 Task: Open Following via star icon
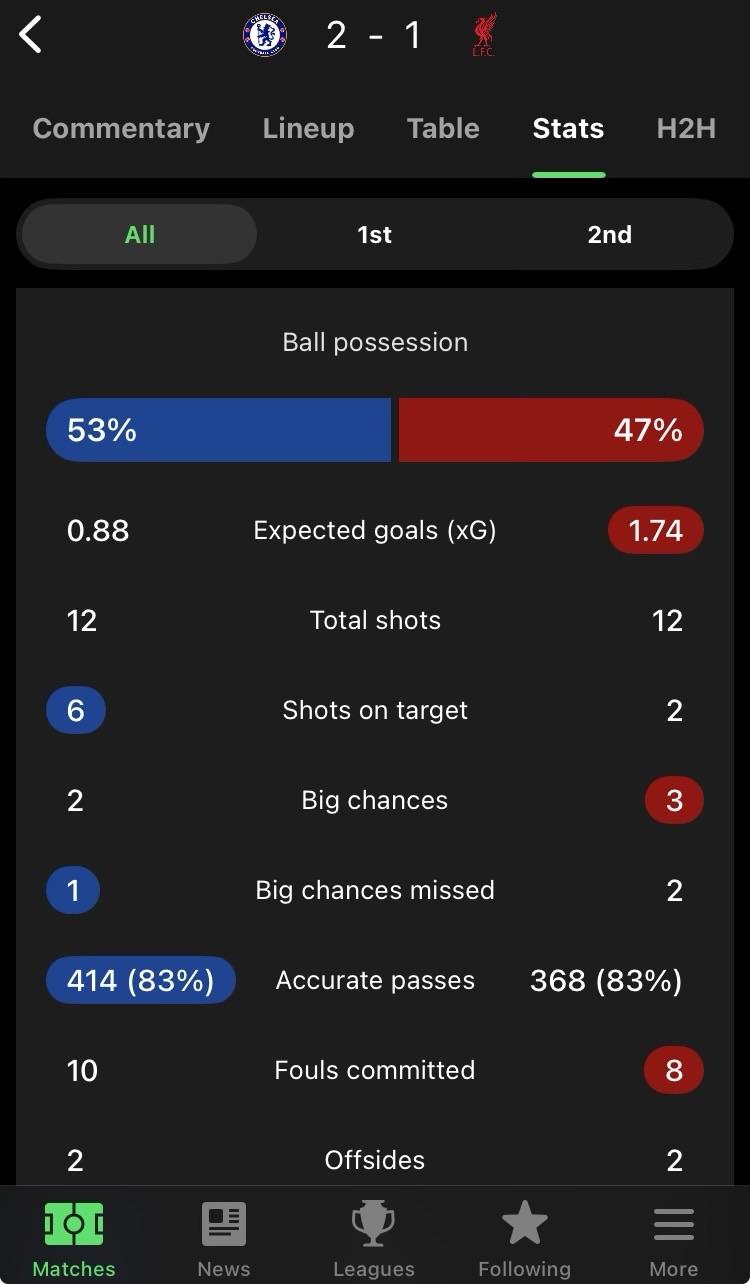point(524,1224)
